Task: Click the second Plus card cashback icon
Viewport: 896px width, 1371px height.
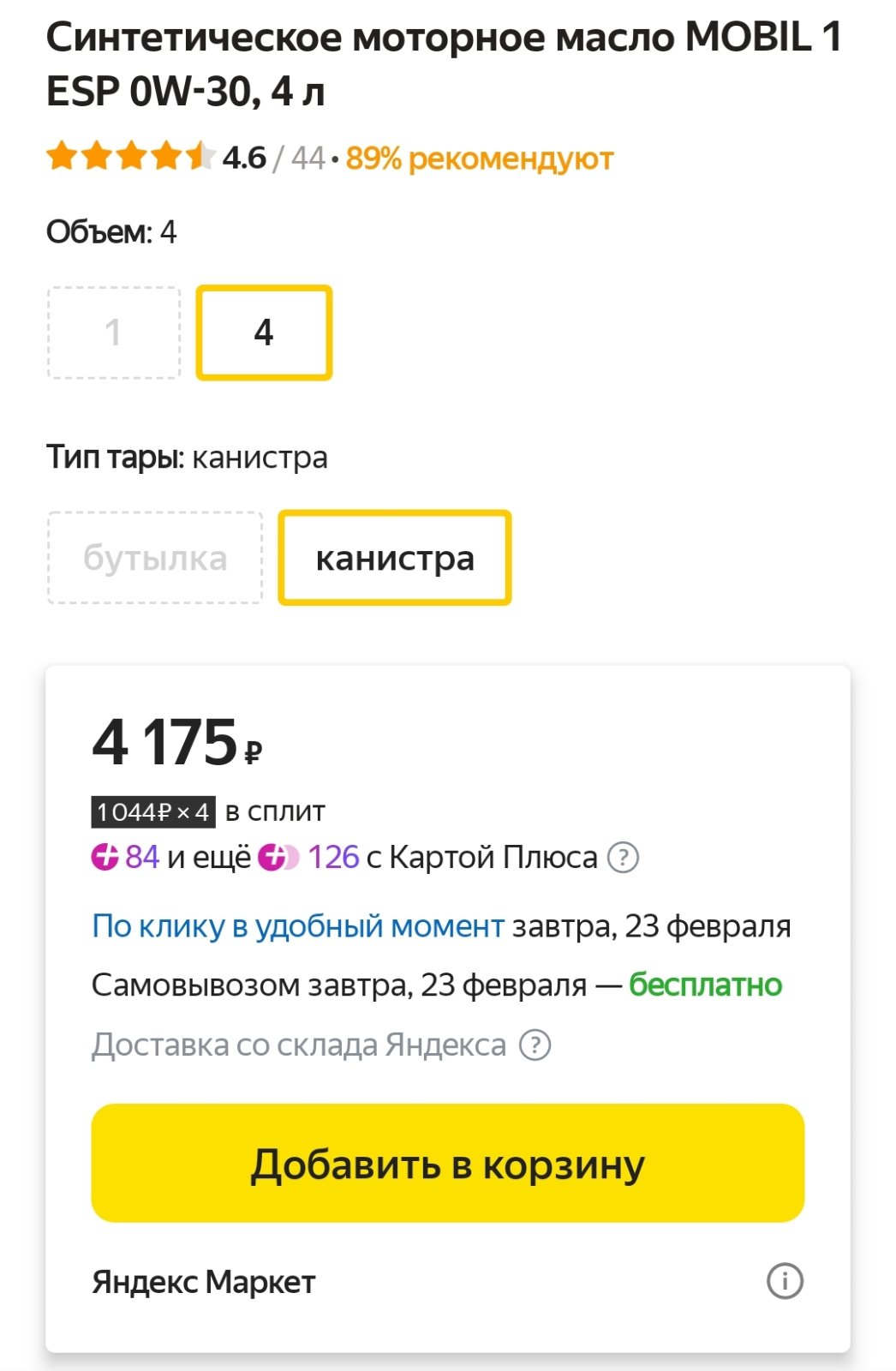Action: 278,857
